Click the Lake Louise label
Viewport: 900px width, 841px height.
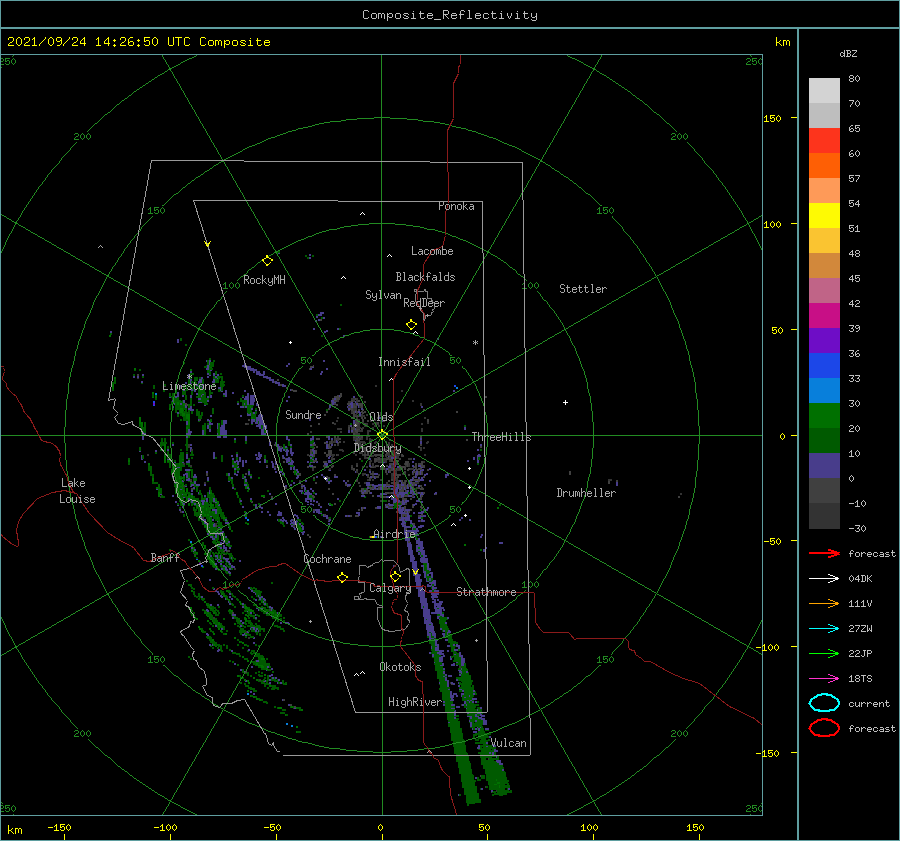[x=77, y=491]
